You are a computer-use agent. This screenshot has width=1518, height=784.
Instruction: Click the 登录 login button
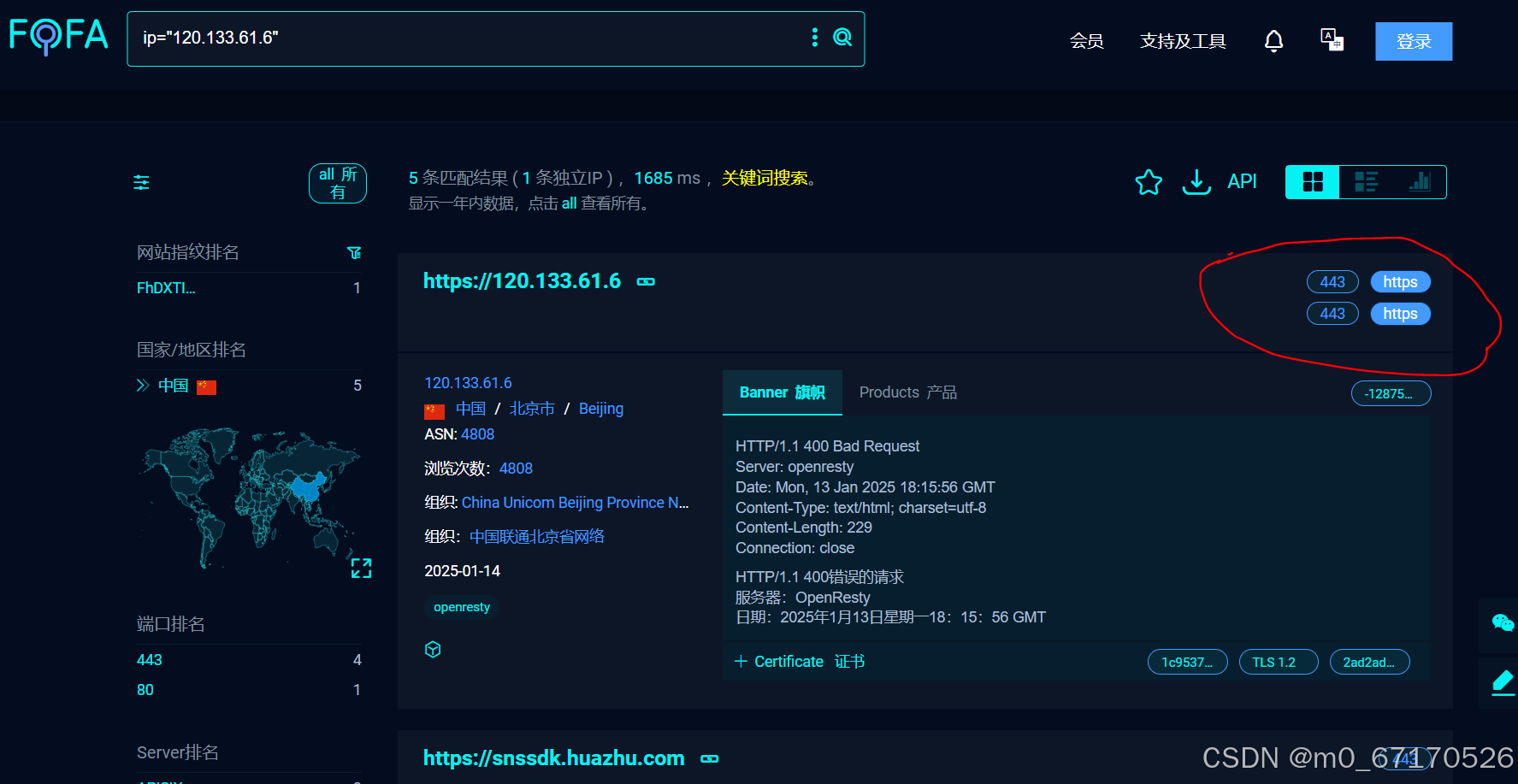tap(1414, 41)
